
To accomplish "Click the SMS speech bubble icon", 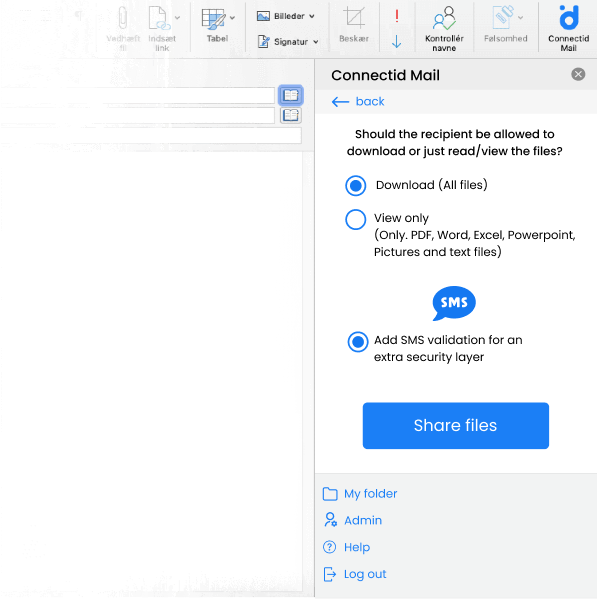I will pyautogui.click(x=454, y=303).
